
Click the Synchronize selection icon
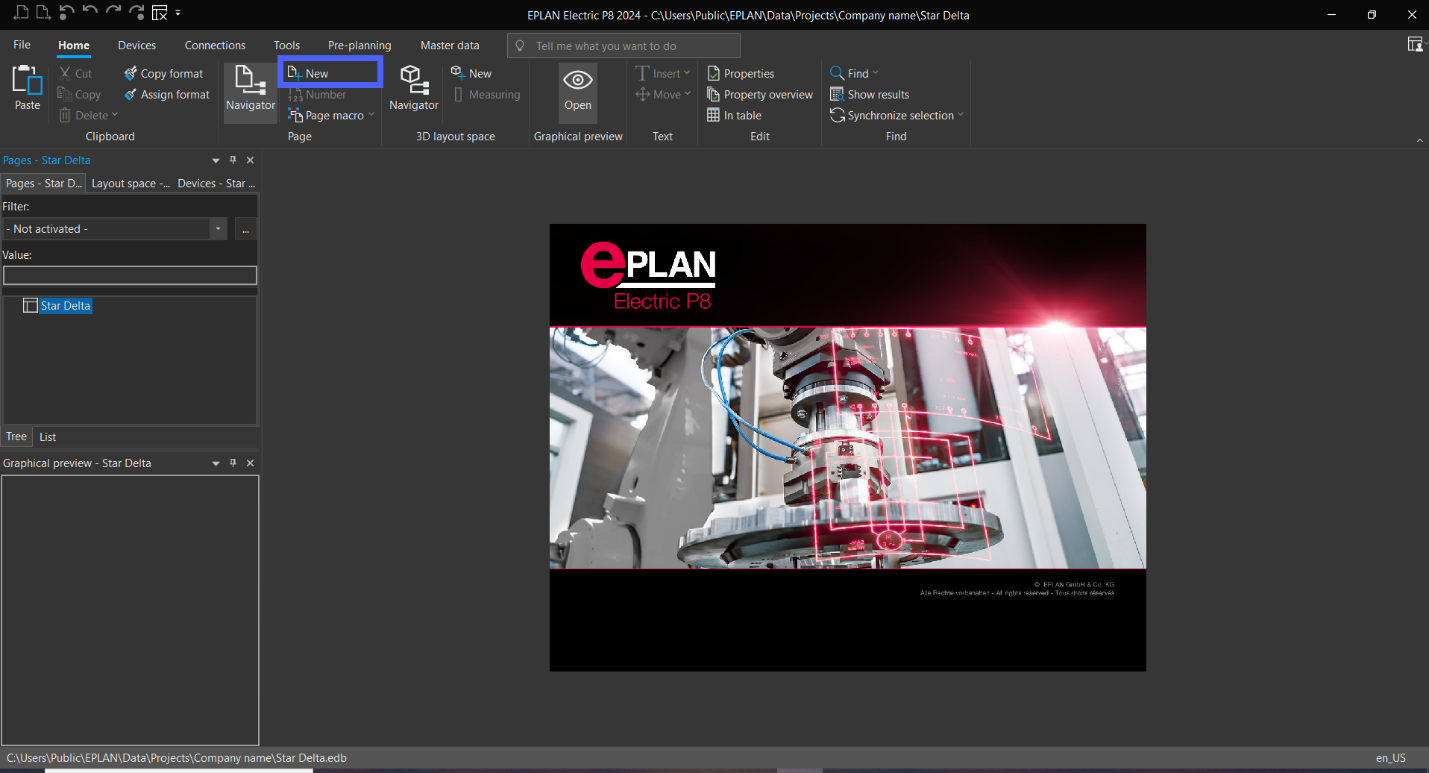(838, 115)
